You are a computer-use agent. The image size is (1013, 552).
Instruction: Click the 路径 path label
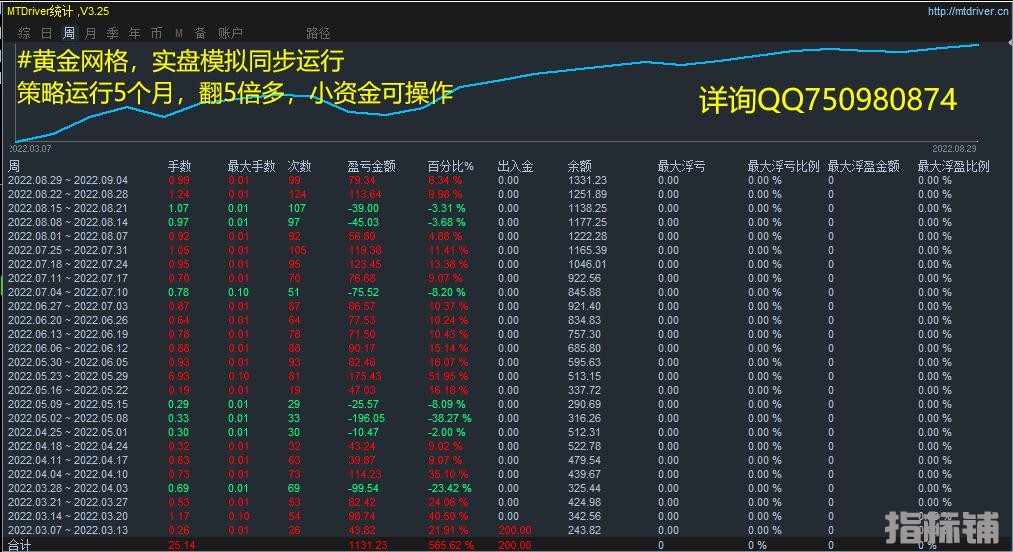(x=318, y=33)
